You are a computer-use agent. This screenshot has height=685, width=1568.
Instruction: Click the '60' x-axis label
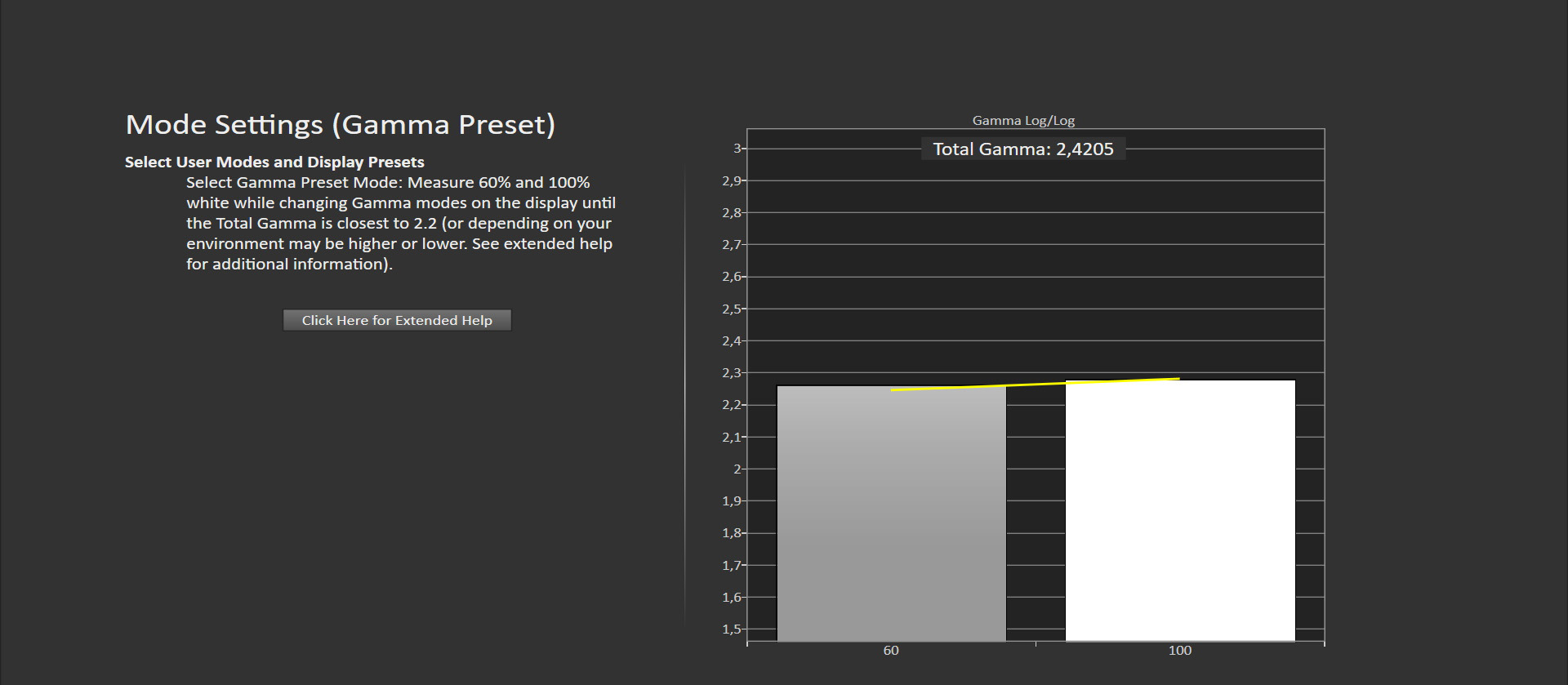tap(890, 651)
